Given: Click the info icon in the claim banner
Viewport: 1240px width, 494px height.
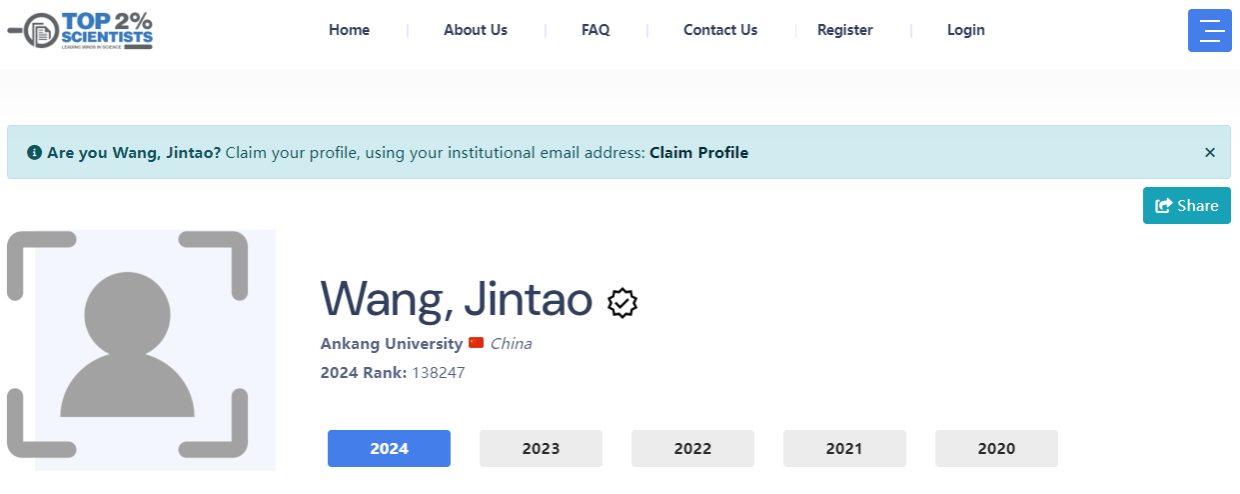Looking at the screenshot, I should point(34,153).
